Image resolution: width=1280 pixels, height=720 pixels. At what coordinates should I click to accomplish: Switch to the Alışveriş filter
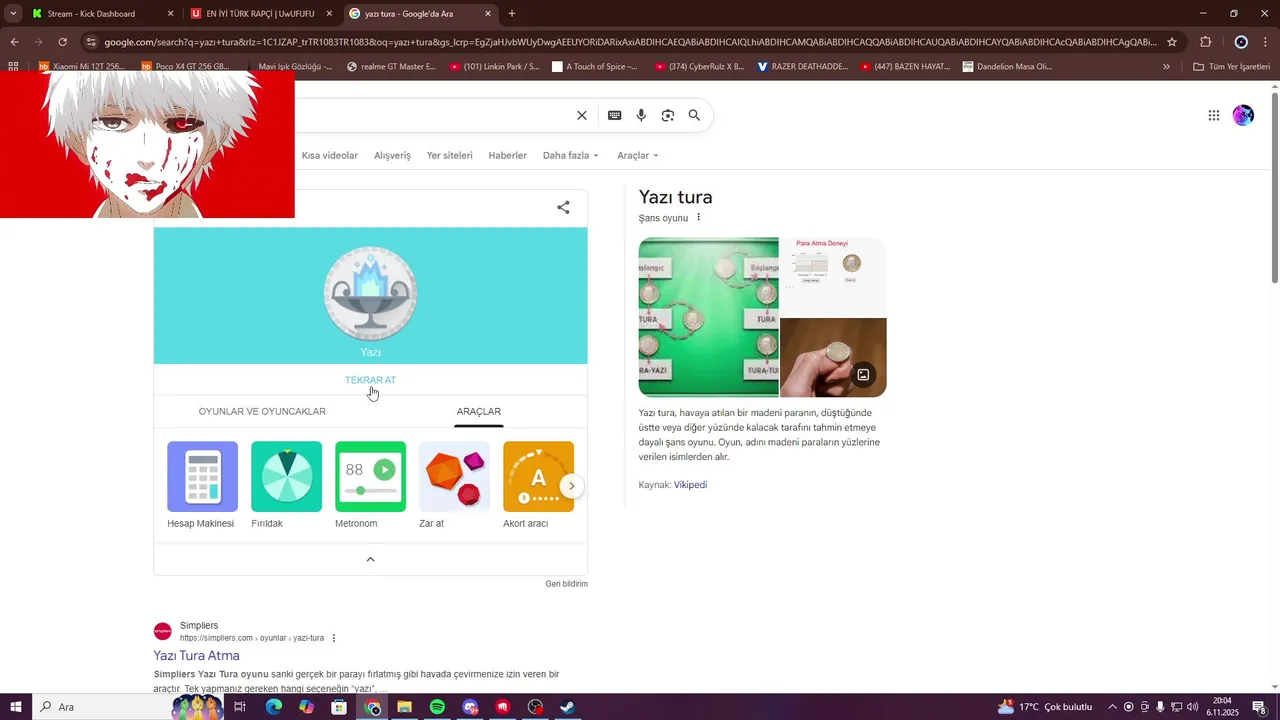[x=392, y=155]
